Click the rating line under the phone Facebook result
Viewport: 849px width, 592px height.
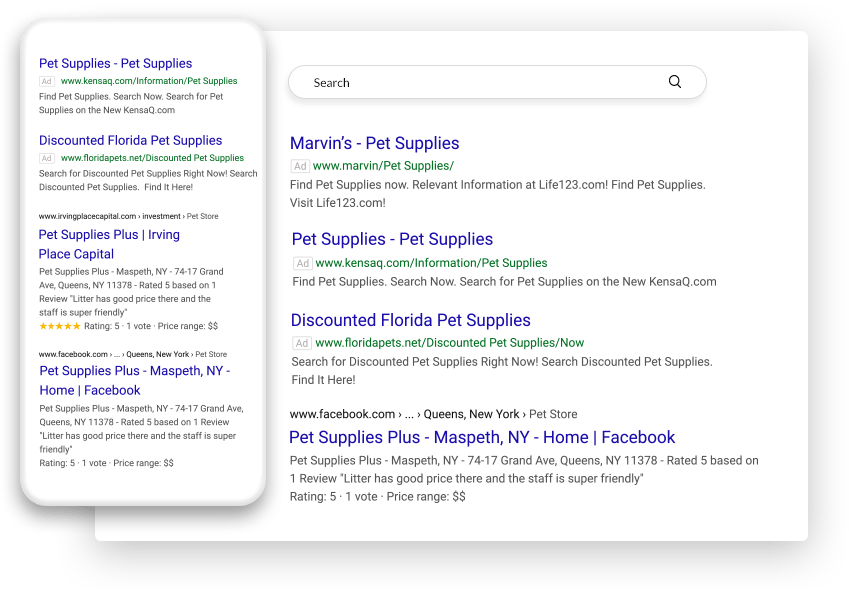[x=106, y=463]
